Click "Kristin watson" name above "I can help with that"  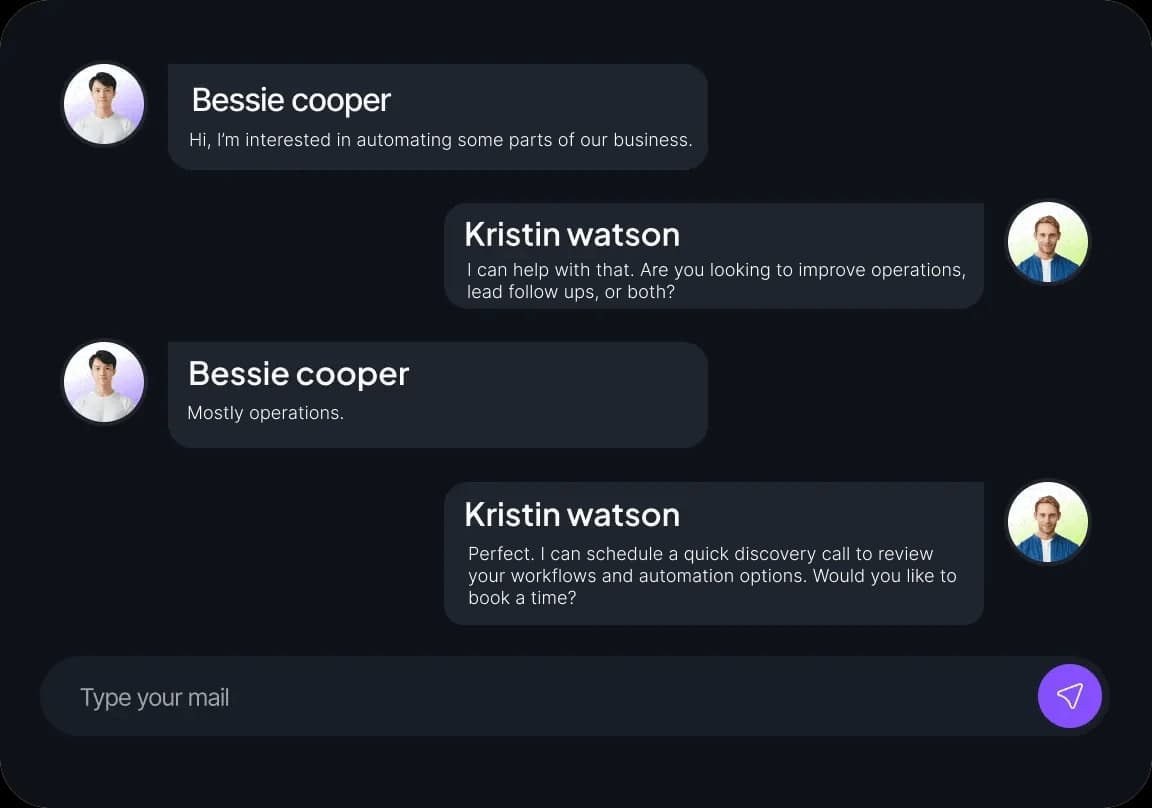(572, 235)
